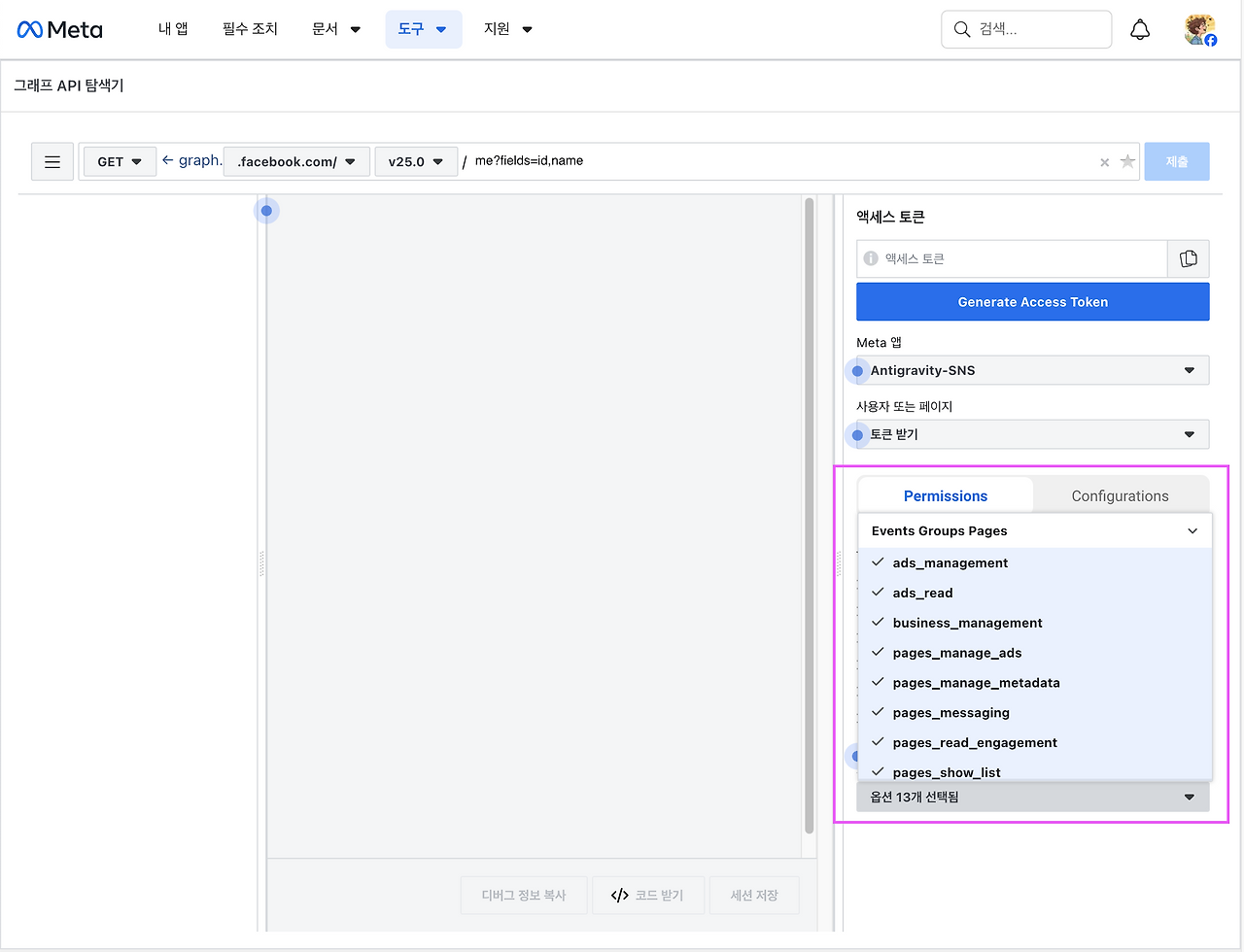Click the 그래프 API 탐색기 page title

[69, 85]
